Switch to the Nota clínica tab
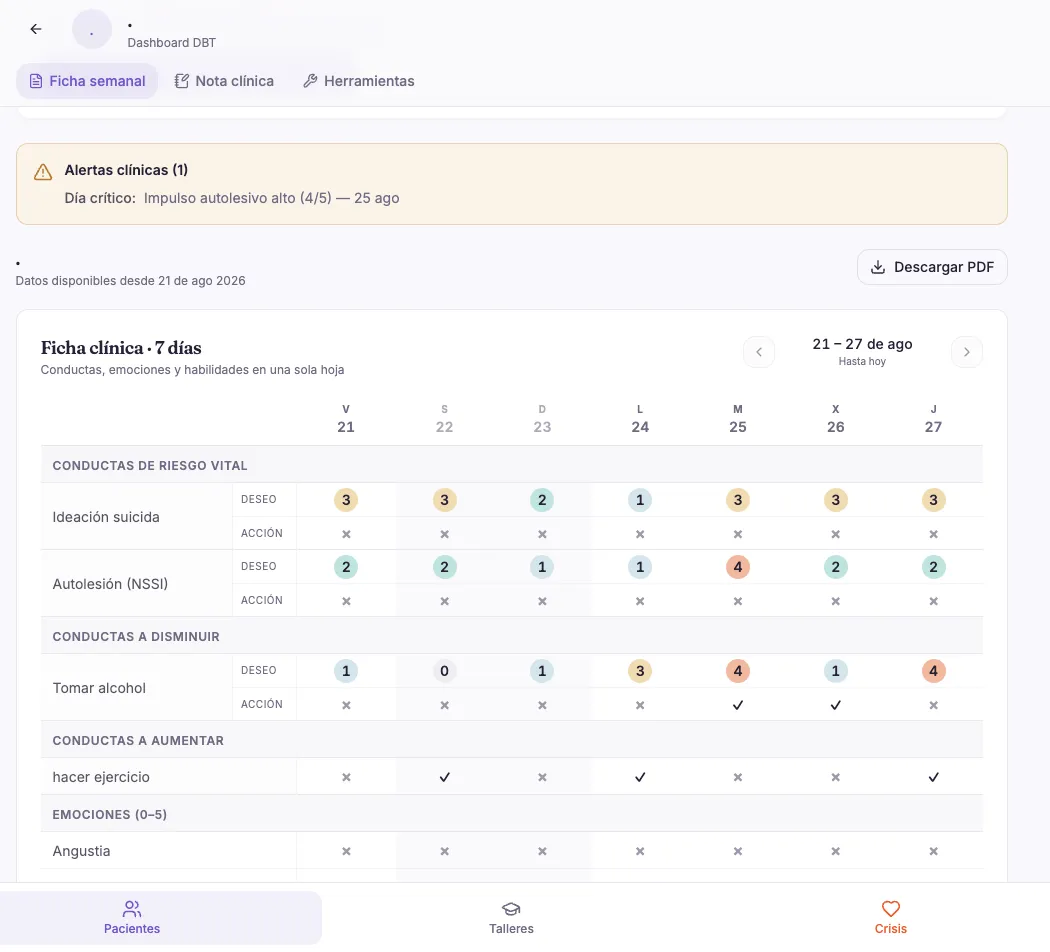The width and height of the screenshot is (1050, 952). 224,81
